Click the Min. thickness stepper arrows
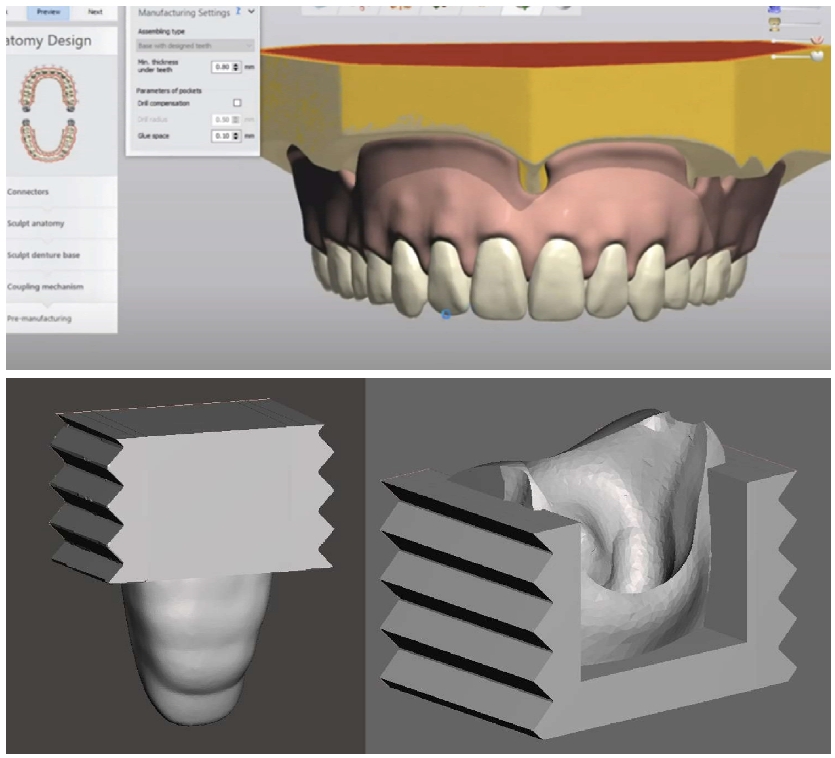835x758 pixels. tap(237, 67)
